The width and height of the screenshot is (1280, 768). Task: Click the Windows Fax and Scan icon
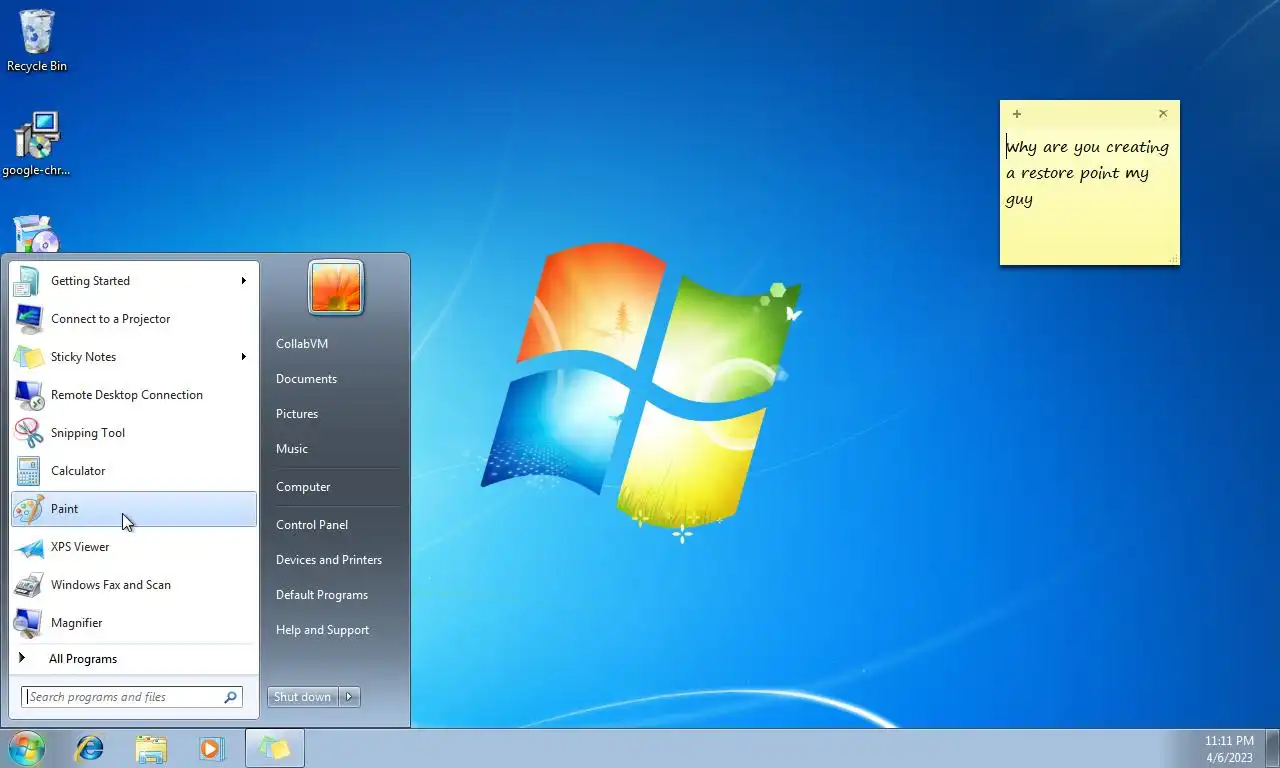tap(28, 585)
